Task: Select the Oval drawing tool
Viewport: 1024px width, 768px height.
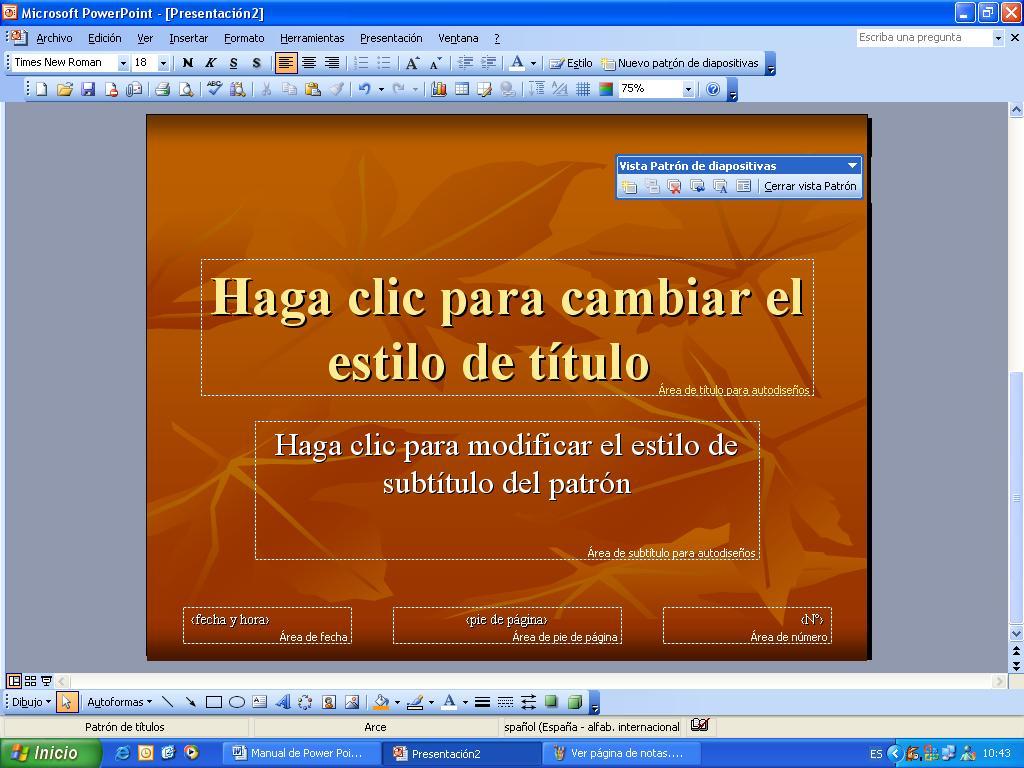Action: (237, 702)
